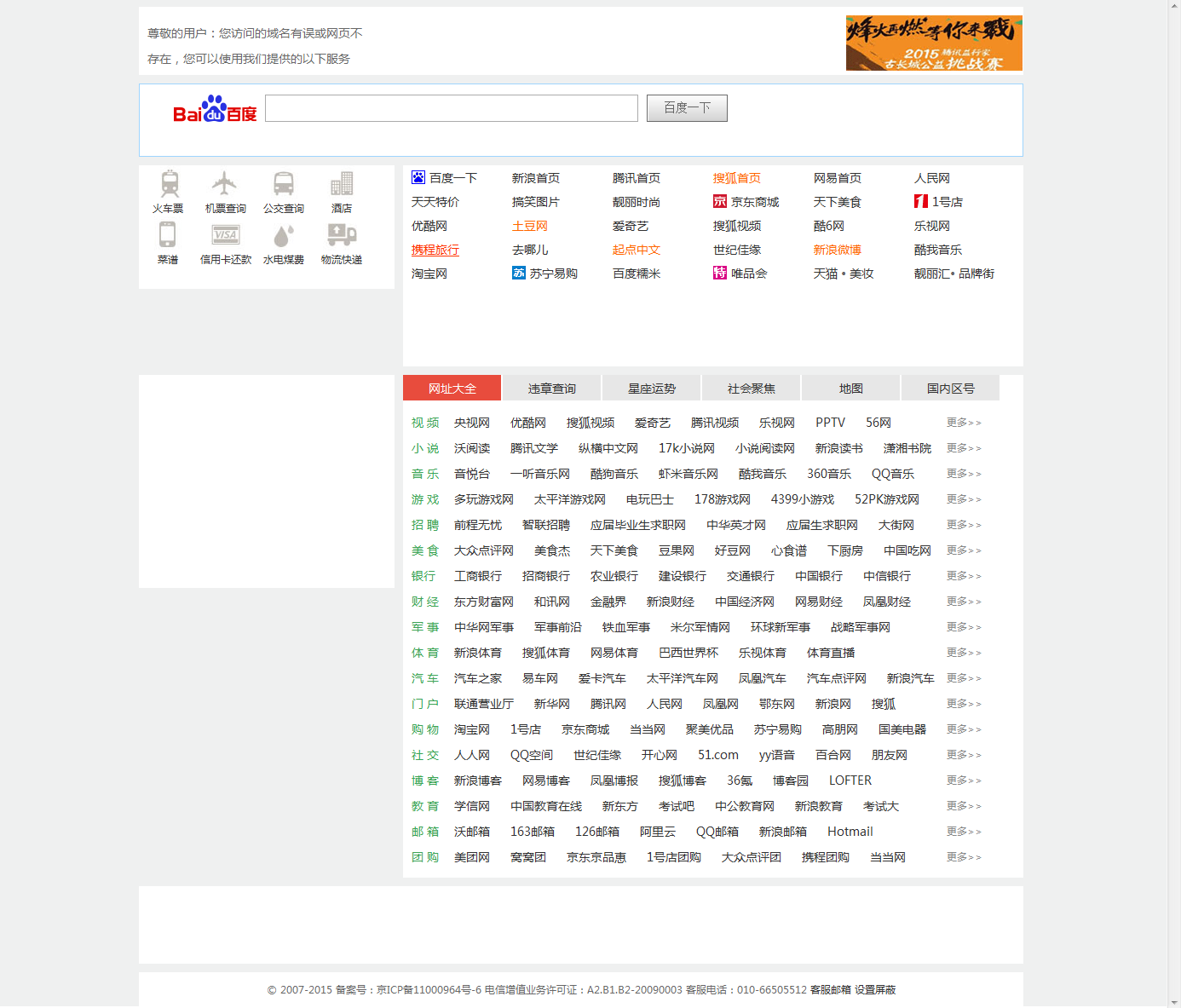Open the 去哪儿 link
The width and height of the screenshot is (1181, 1008).
530,250
